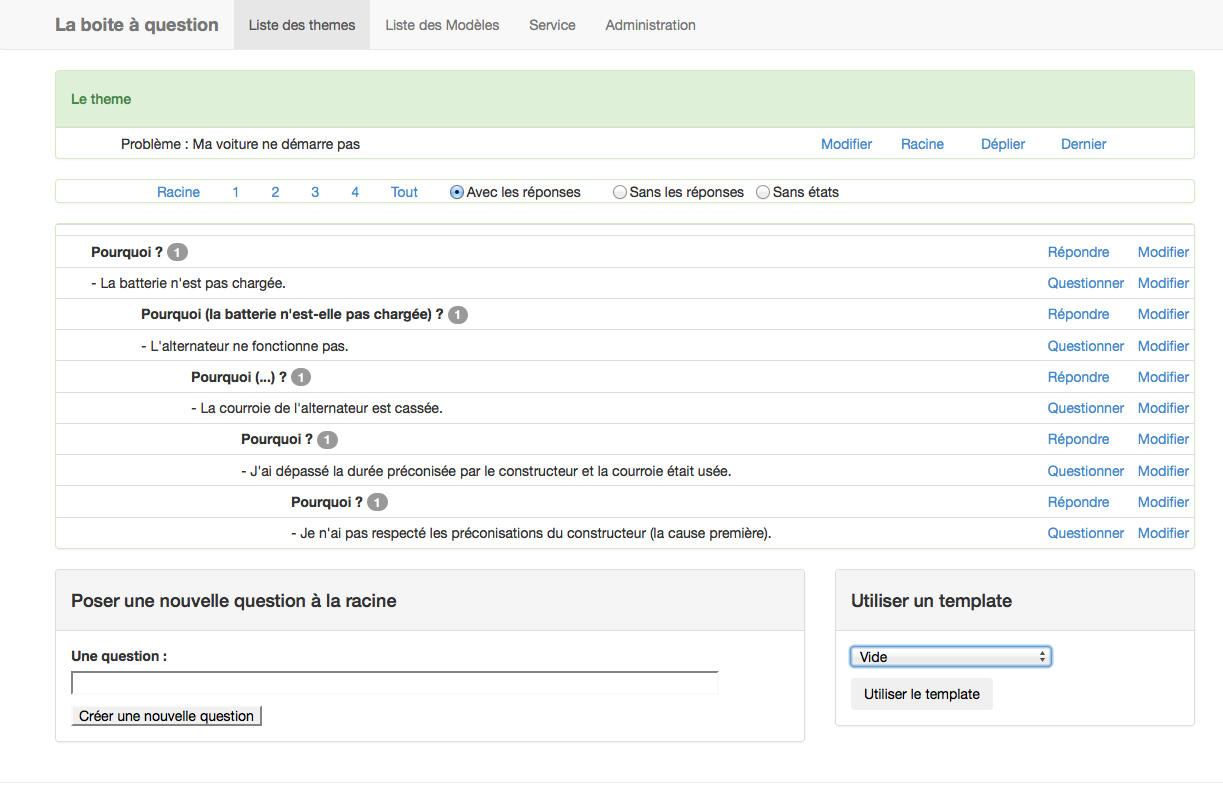1223x800 pixels.
Task: Select the 'Sans les réponses' radio option
Action: (x=620, y=192)
